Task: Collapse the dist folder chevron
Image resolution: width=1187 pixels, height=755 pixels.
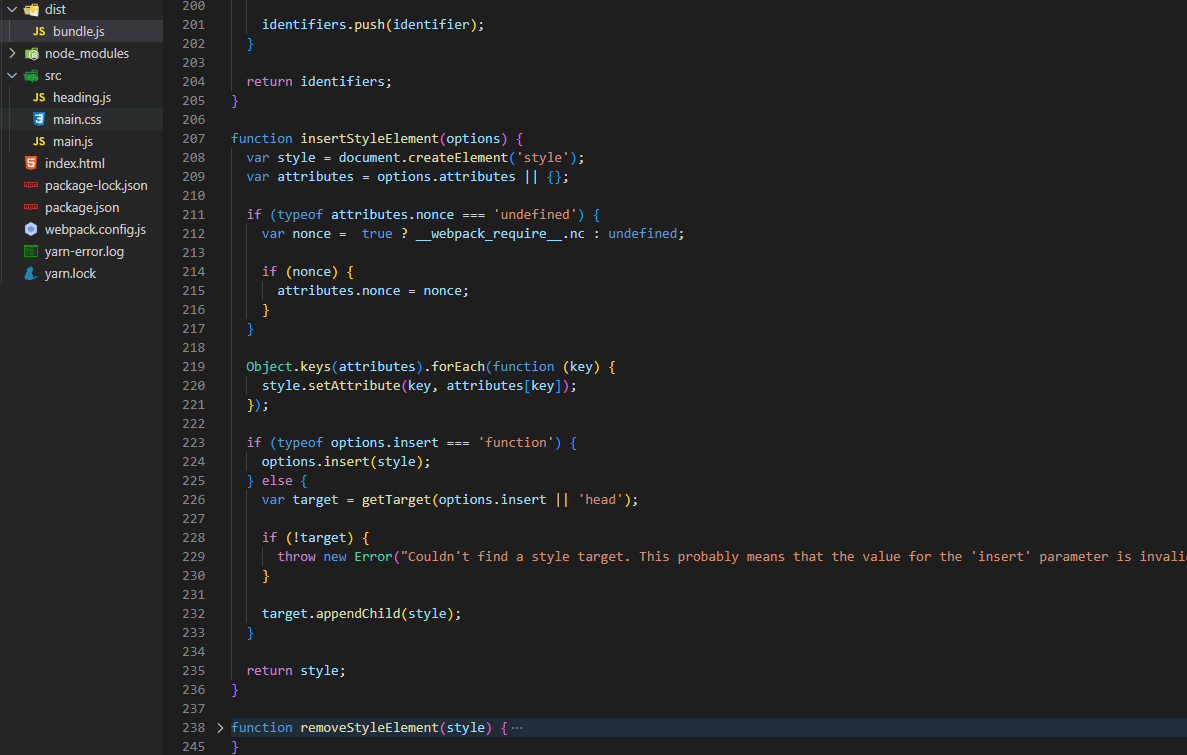Action: (x=12, y=10)
